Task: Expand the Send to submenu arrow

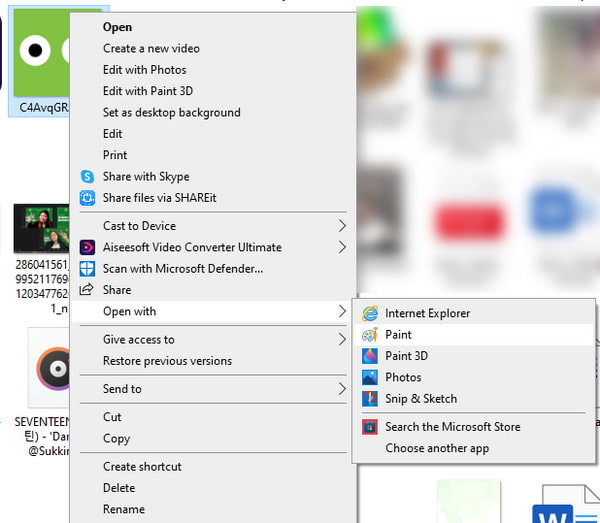Action: click(x=342, y=389)
